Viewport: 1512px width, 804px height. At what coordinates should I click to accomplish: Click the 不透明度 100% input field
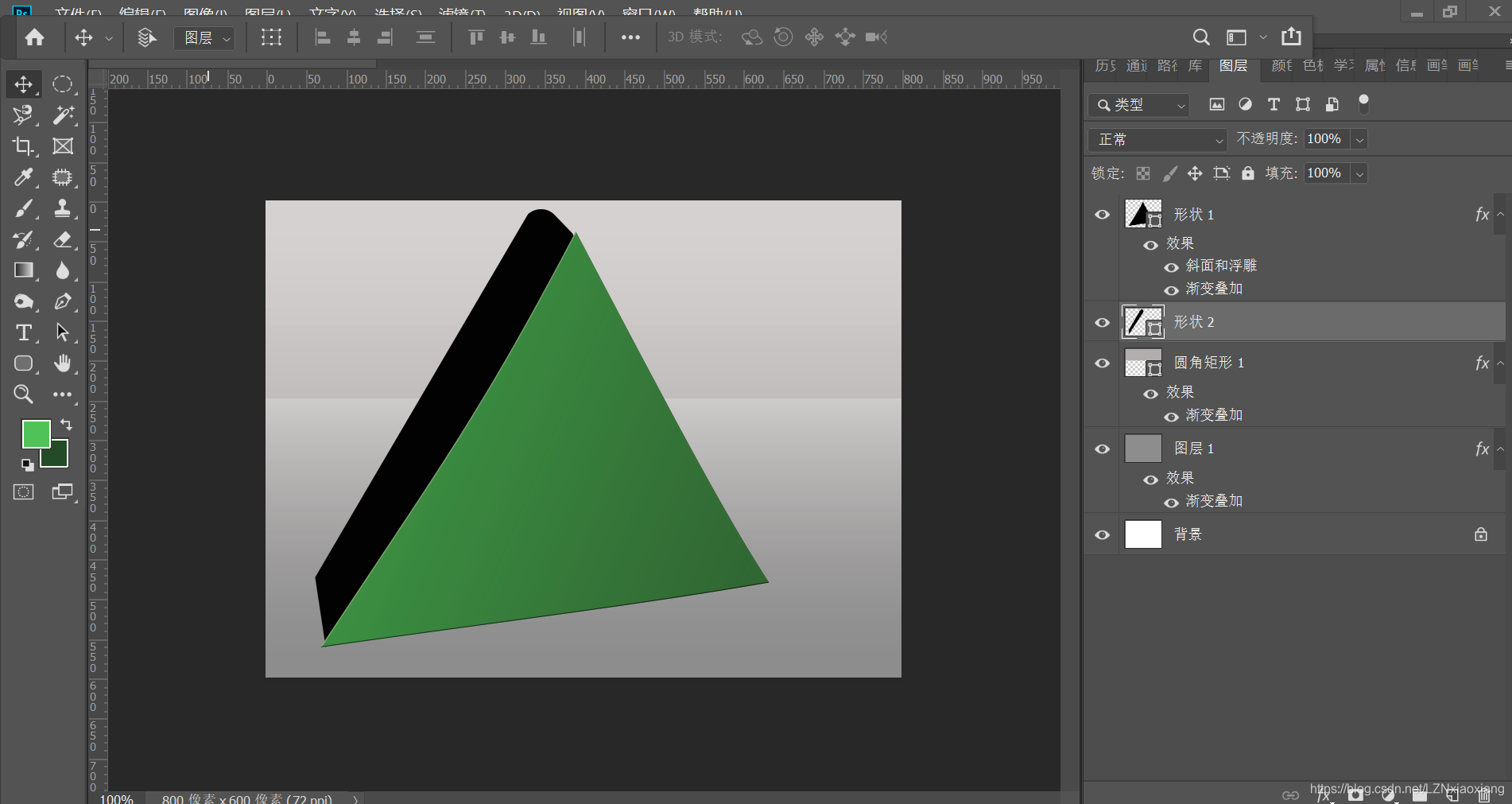(1327, 139)
